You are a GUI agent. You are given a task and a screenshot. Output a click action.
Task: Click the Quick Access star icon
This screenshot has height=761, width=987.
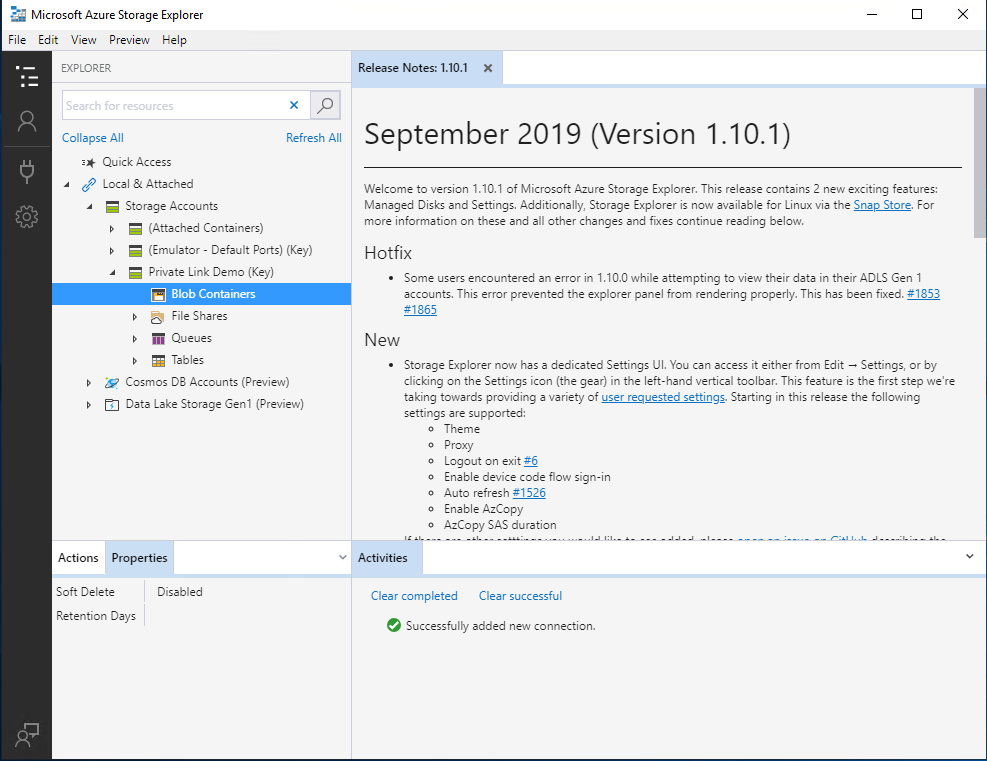88,162
